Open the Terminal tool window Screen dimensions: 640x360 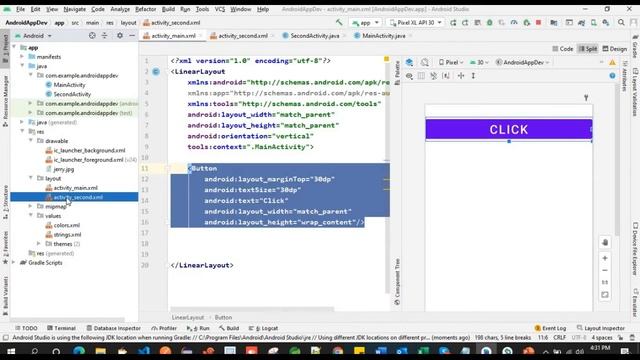click(x=62, y=328)
